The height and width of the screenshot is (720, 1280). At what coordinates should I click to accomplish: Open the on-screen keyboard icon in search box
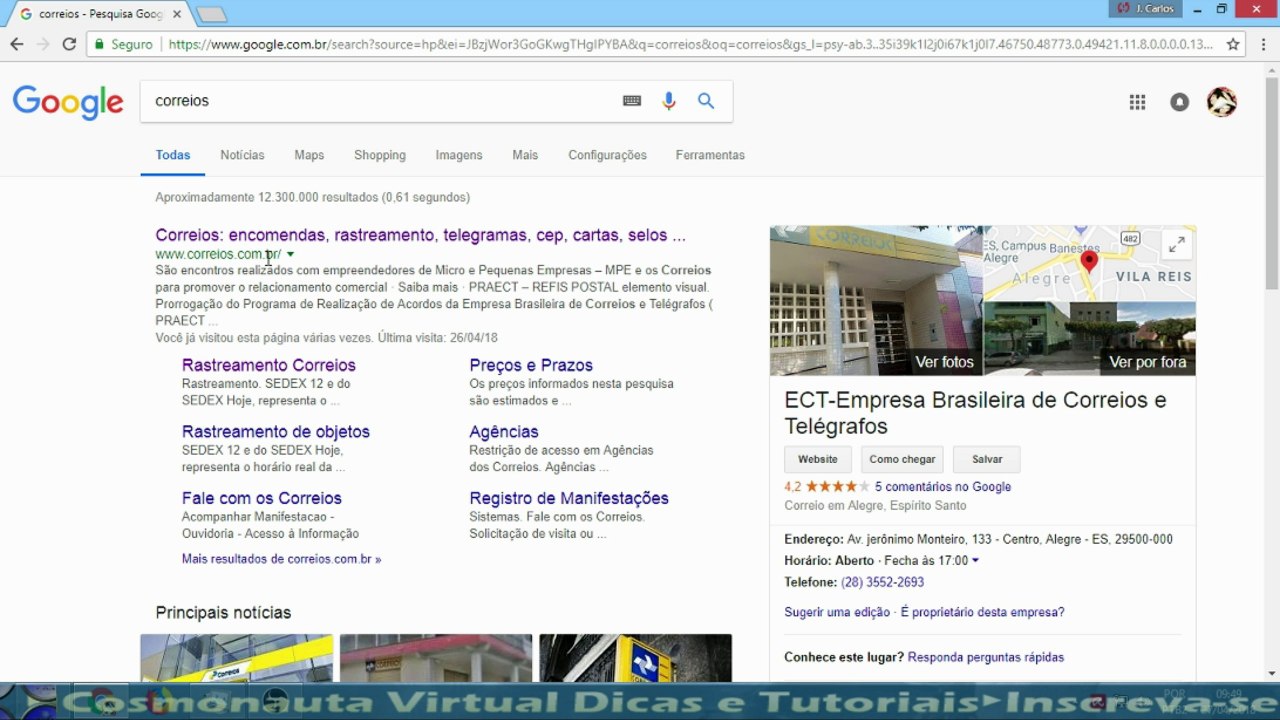tap(632, 101)
